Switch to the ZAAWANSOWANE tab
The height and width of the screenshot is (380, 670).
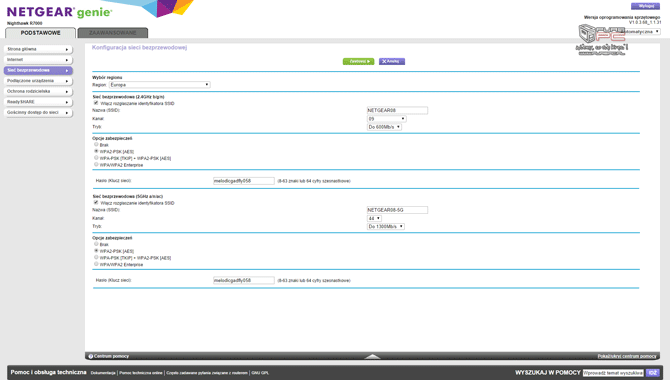point(113,33)
